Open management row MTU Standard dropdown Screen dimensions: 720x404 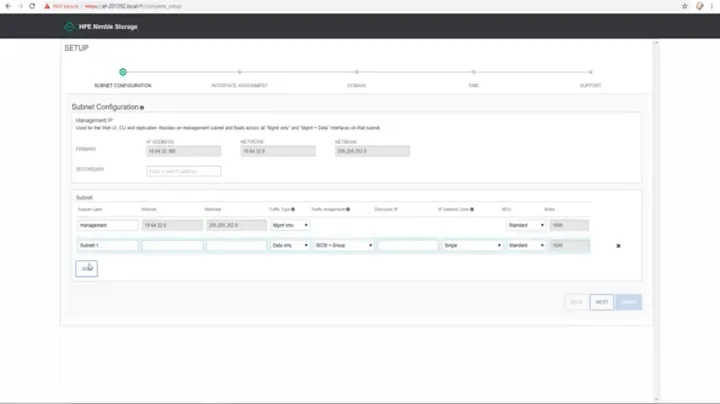[526, 225]
